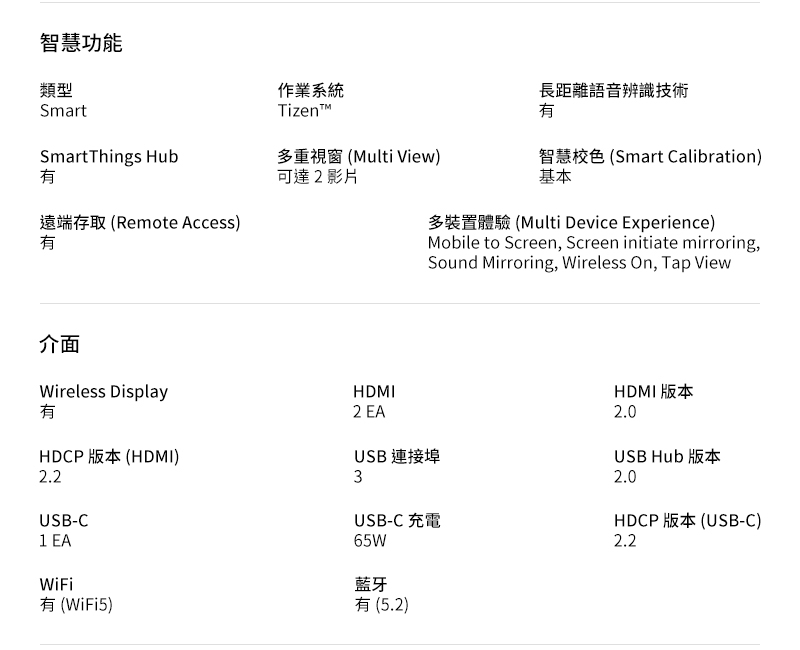Click the HDMI 2 EA value
800x650 pixels.
pos(369,412)
